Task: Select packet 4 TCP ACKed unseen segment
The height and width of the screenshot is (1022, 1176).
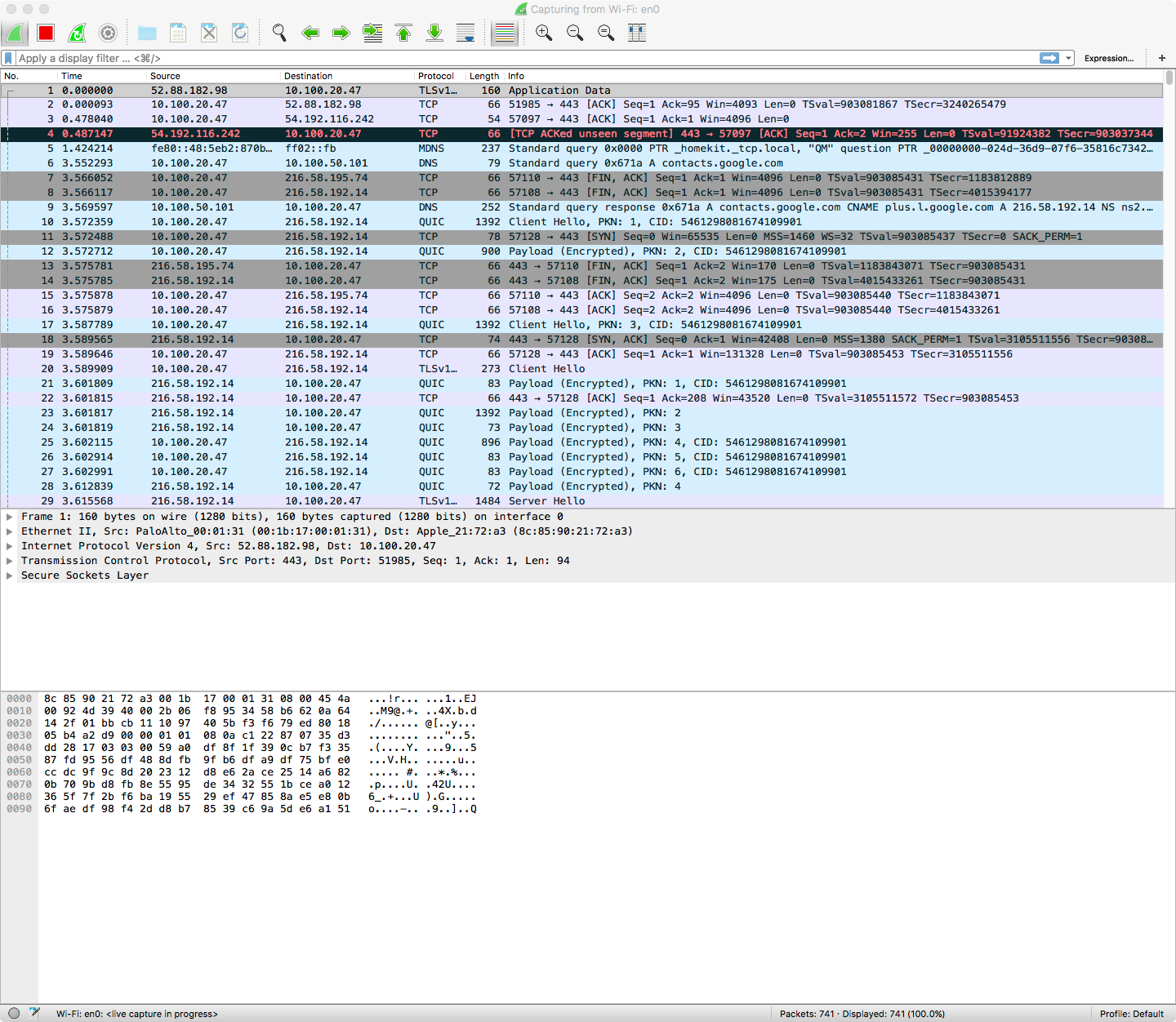Action: (x=581, y=134)
